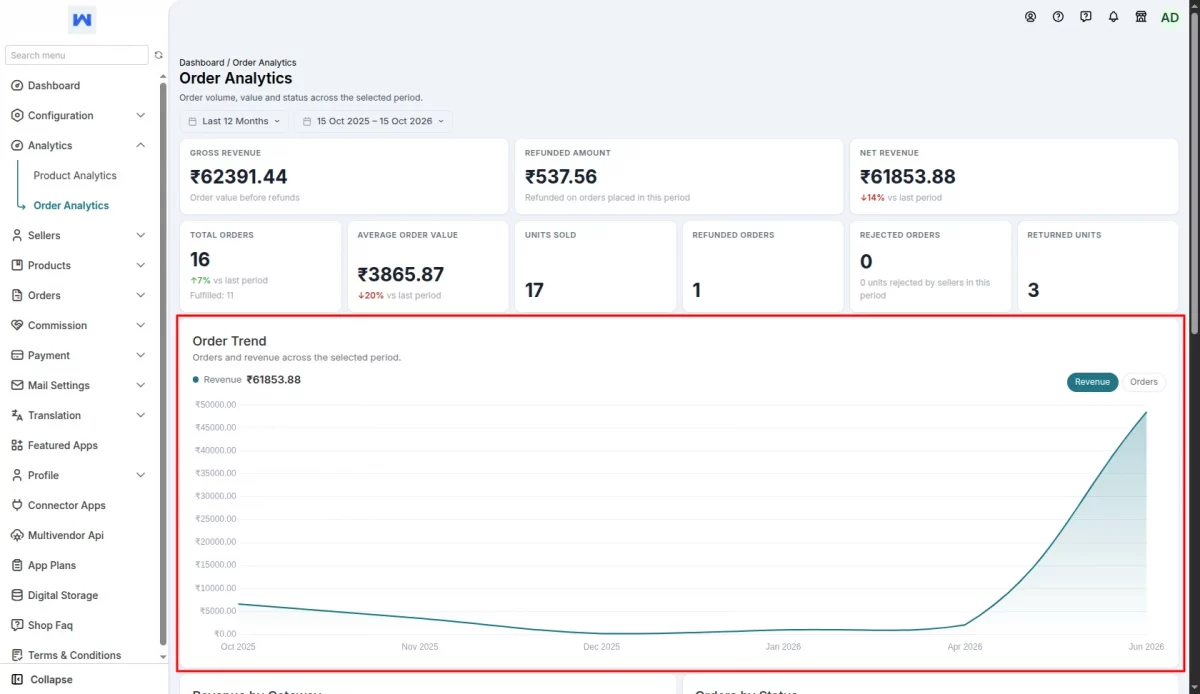Select Order Analytics in the sidebar
This screenshot has width=1200, height=694.
[71, 206]
